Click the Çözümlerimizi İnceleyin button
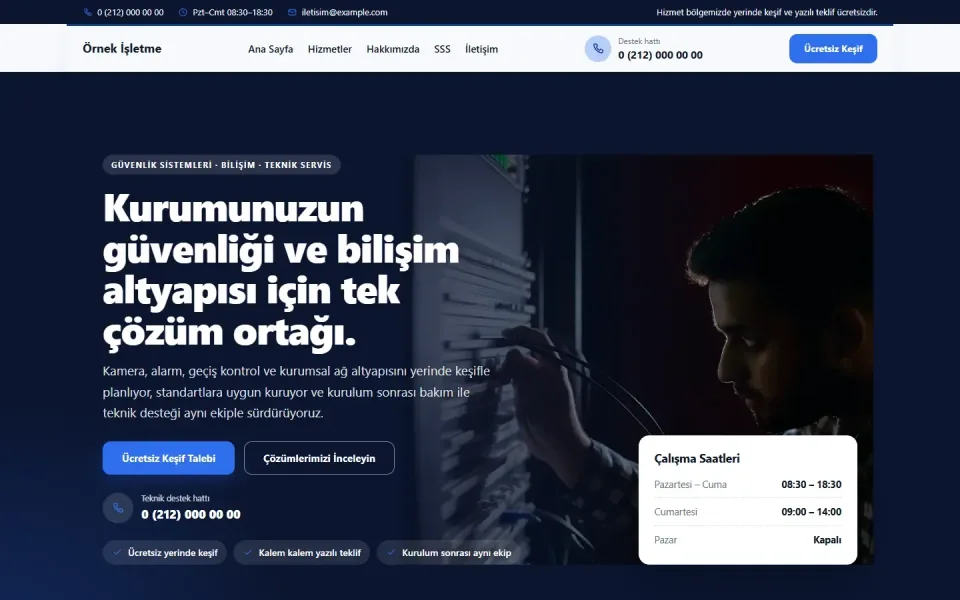The height and width of the screenshot is (600, 960). pos(319,458)
